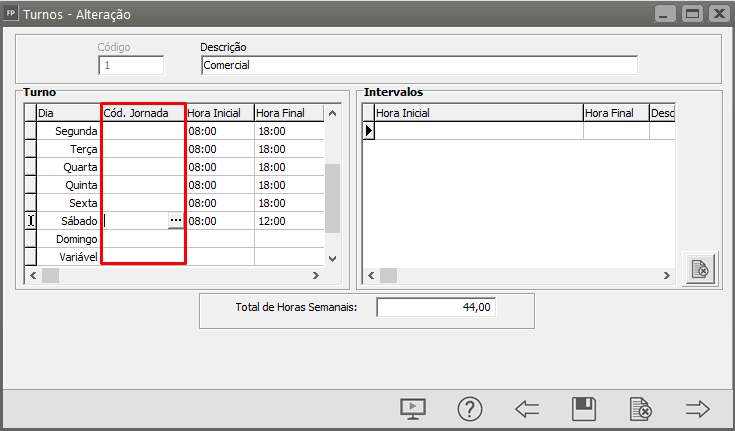This screenshot has width=735, height=431.
Task: Click the delete document icon in bottom toolbar
Action: click(641, 409)
